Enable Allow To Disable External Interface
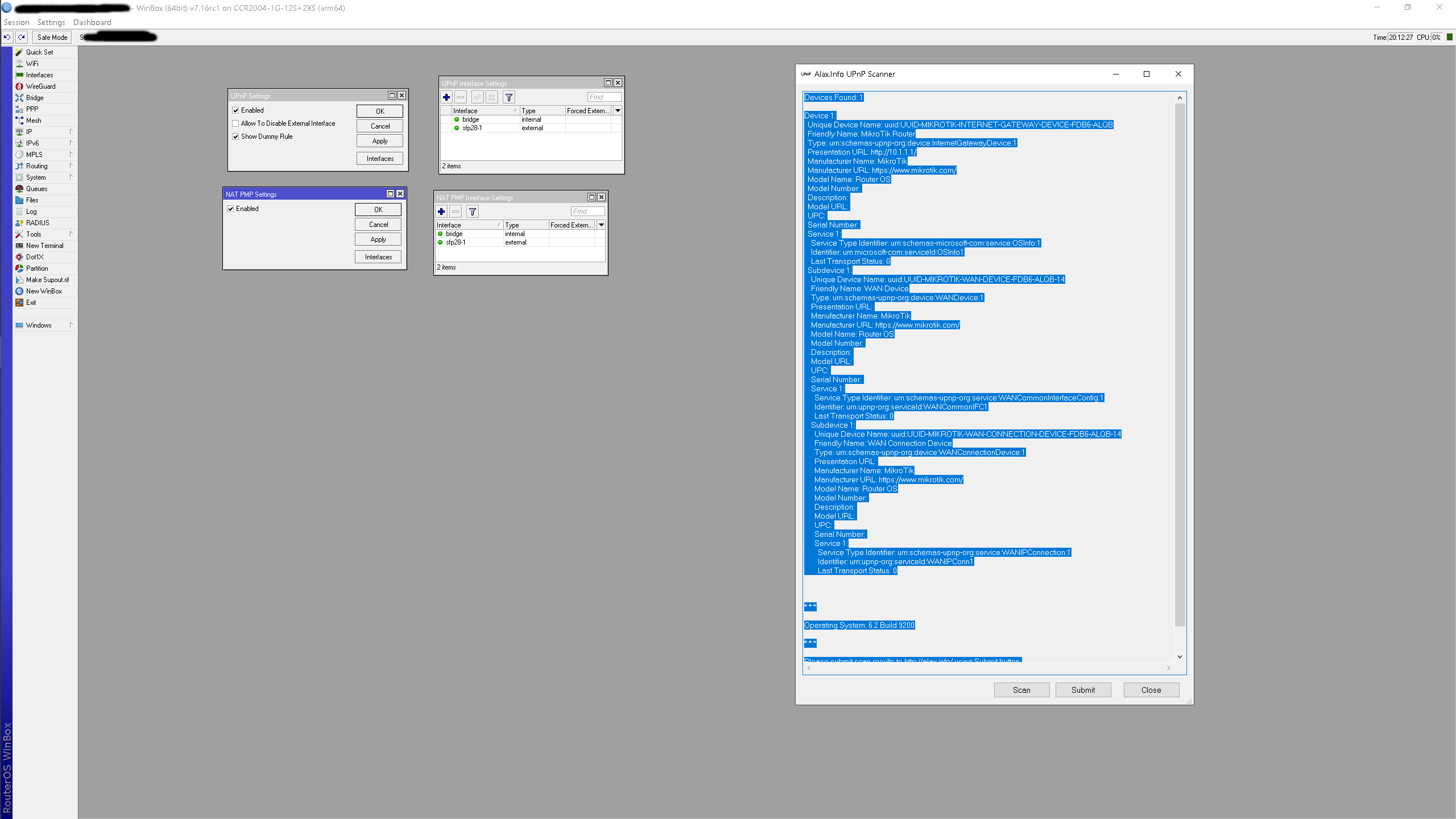Viewport: 1456px width, 819px height. [x=235, y=123]
